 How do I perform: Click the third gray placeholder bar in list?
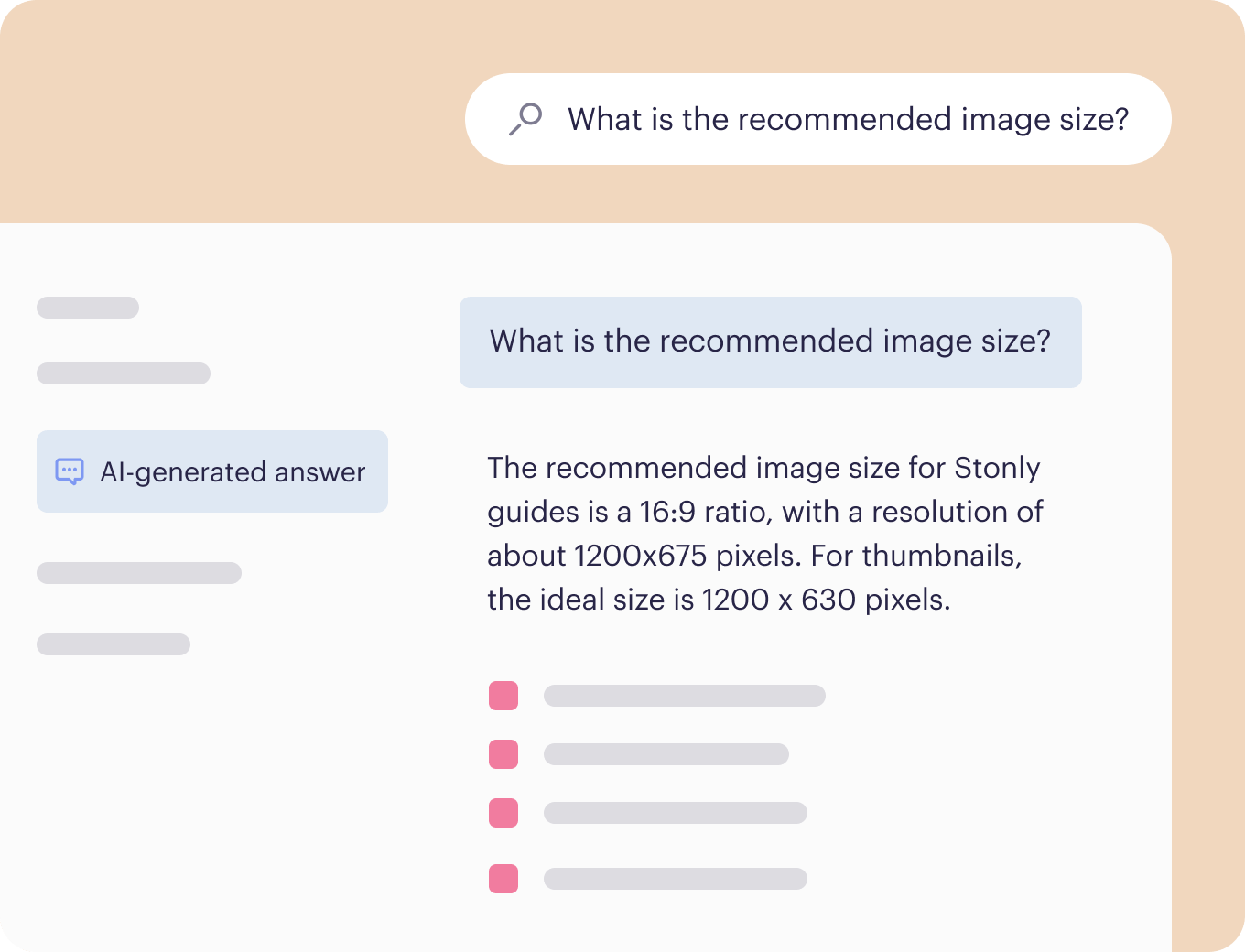coord(676,813)
